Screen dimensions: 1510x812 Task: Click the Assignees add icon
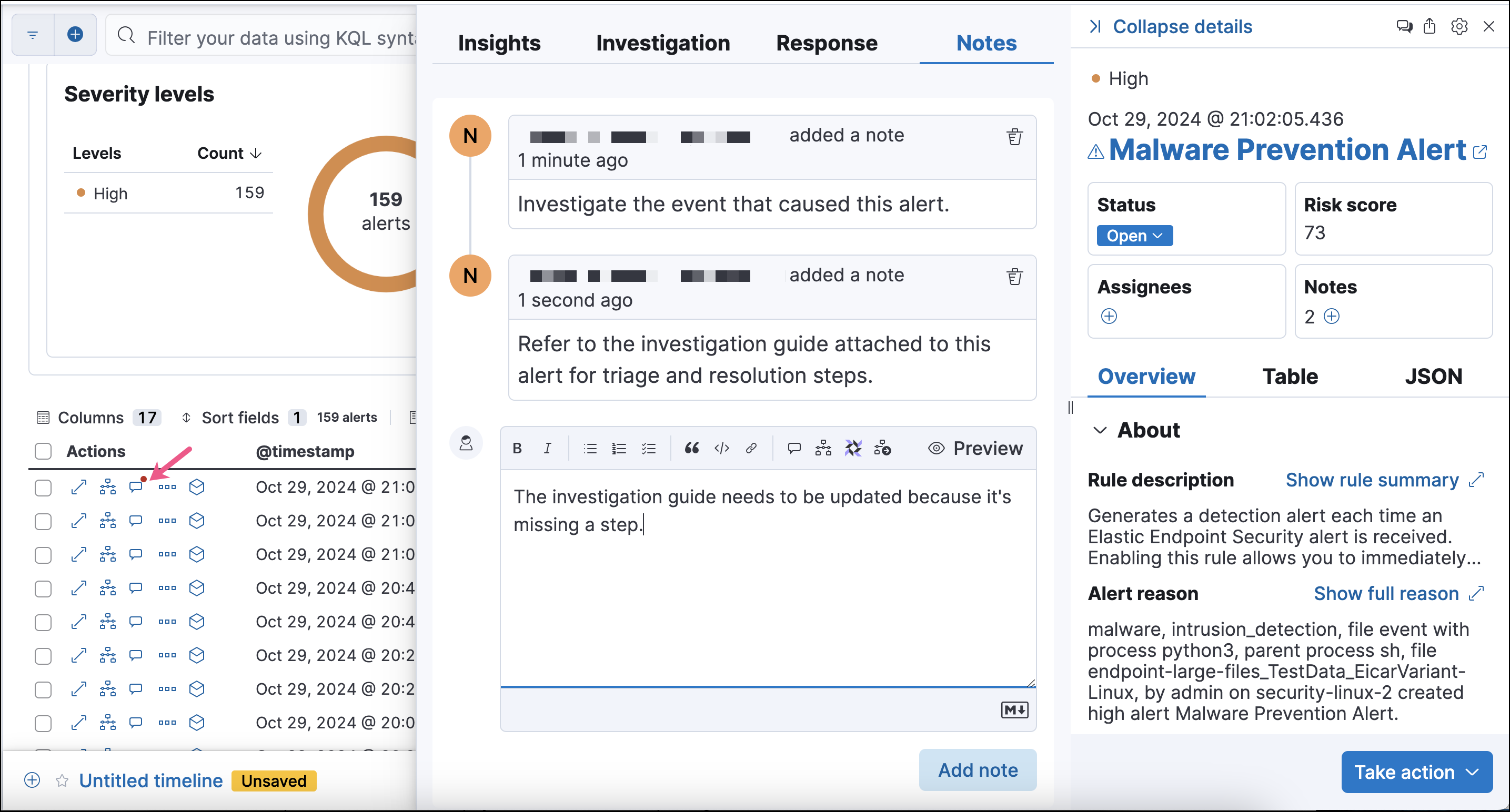pyautogui.click(x=1109, y=318)
